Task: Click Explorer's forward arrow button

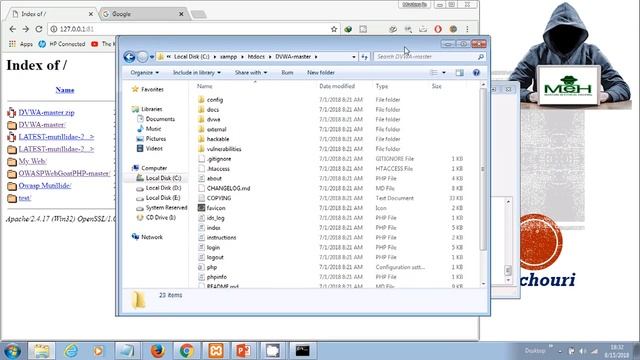Action: (x=142, y=57)
